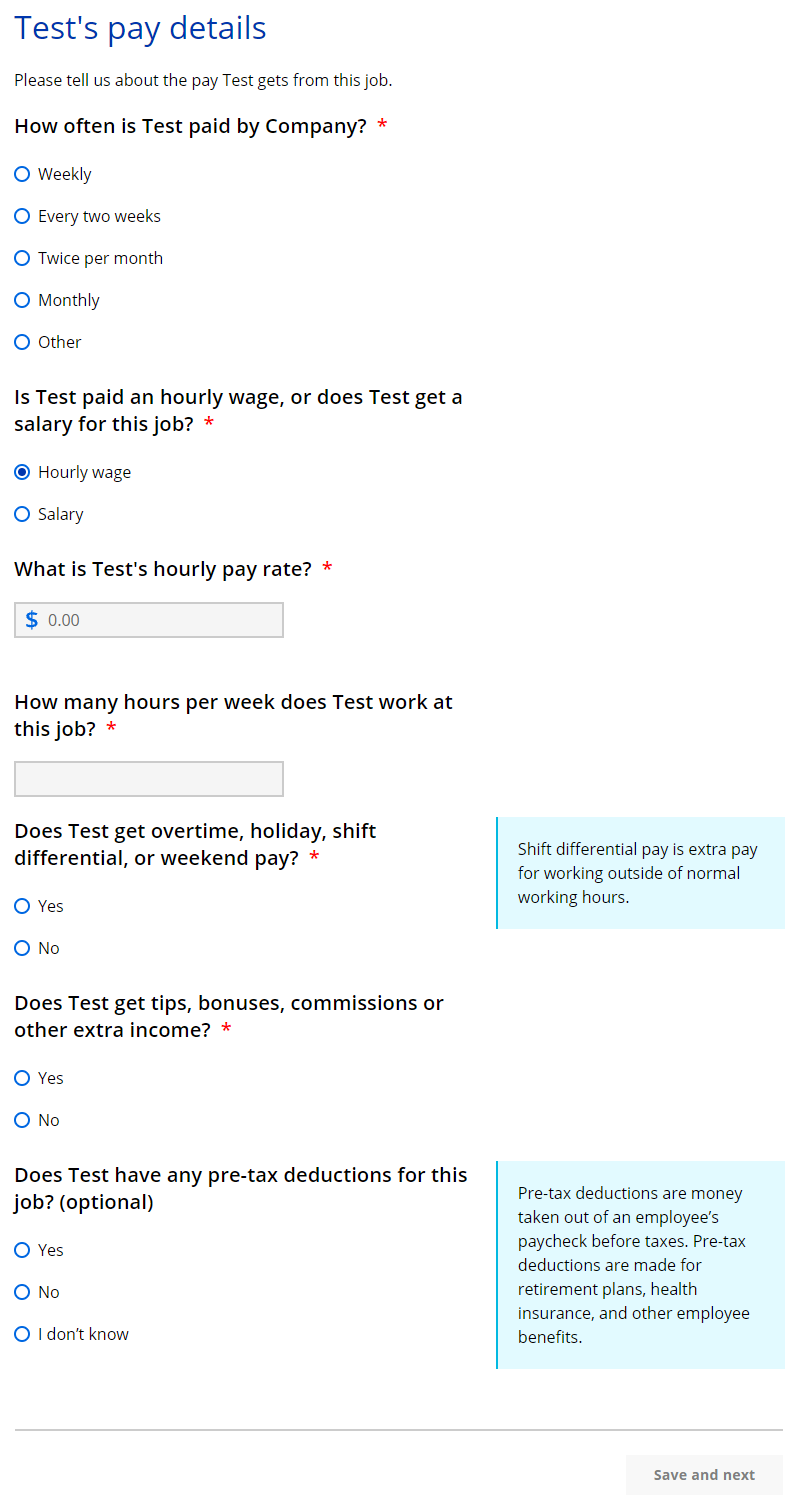Choose Salary radio button
This screenshot has height=1508, width=802.
(22, 515)
